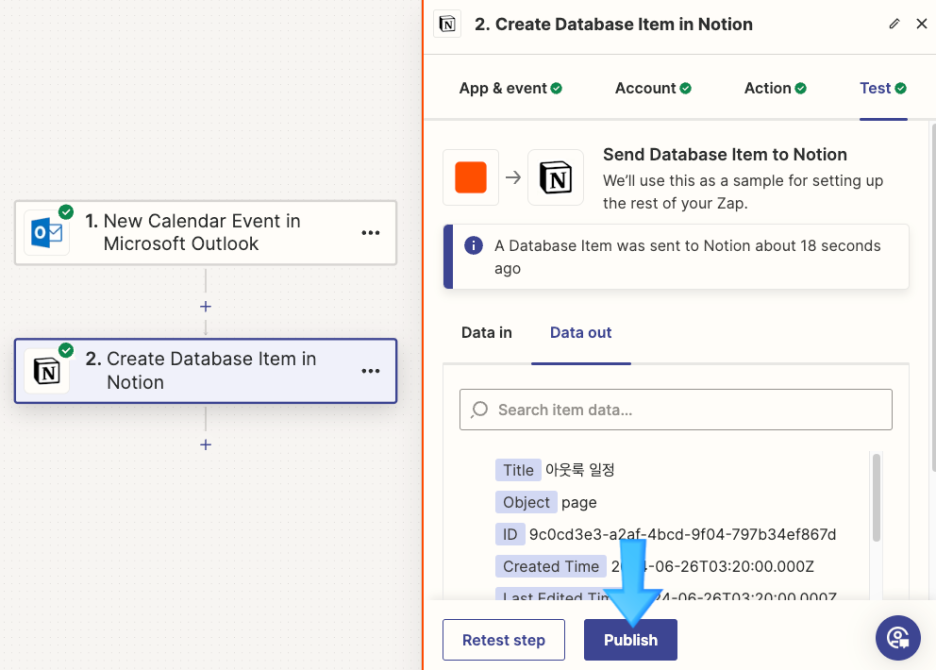Click the Object field label
The image size is (936, 670).
click(526, 502)
